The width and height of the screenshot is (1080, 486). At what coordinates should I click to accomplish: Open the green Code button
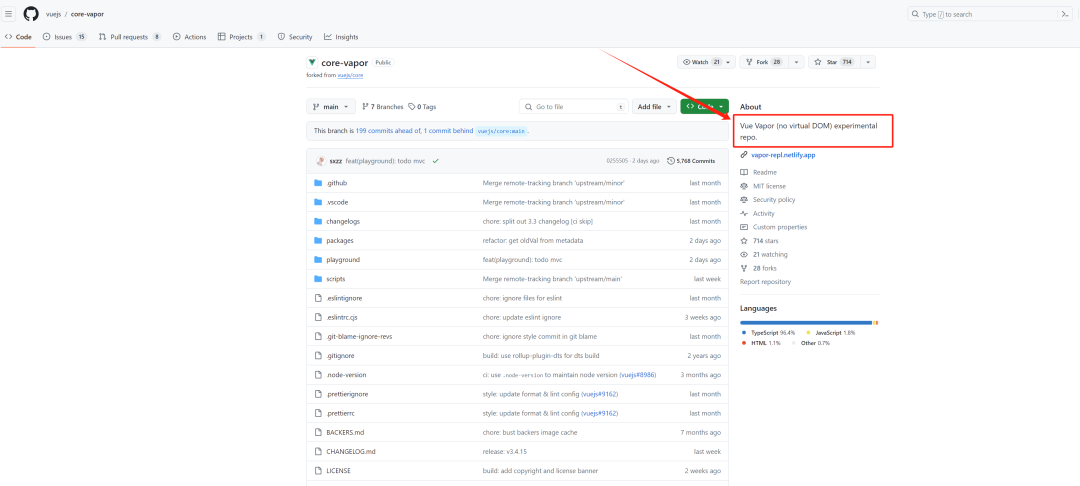(704, 107)
